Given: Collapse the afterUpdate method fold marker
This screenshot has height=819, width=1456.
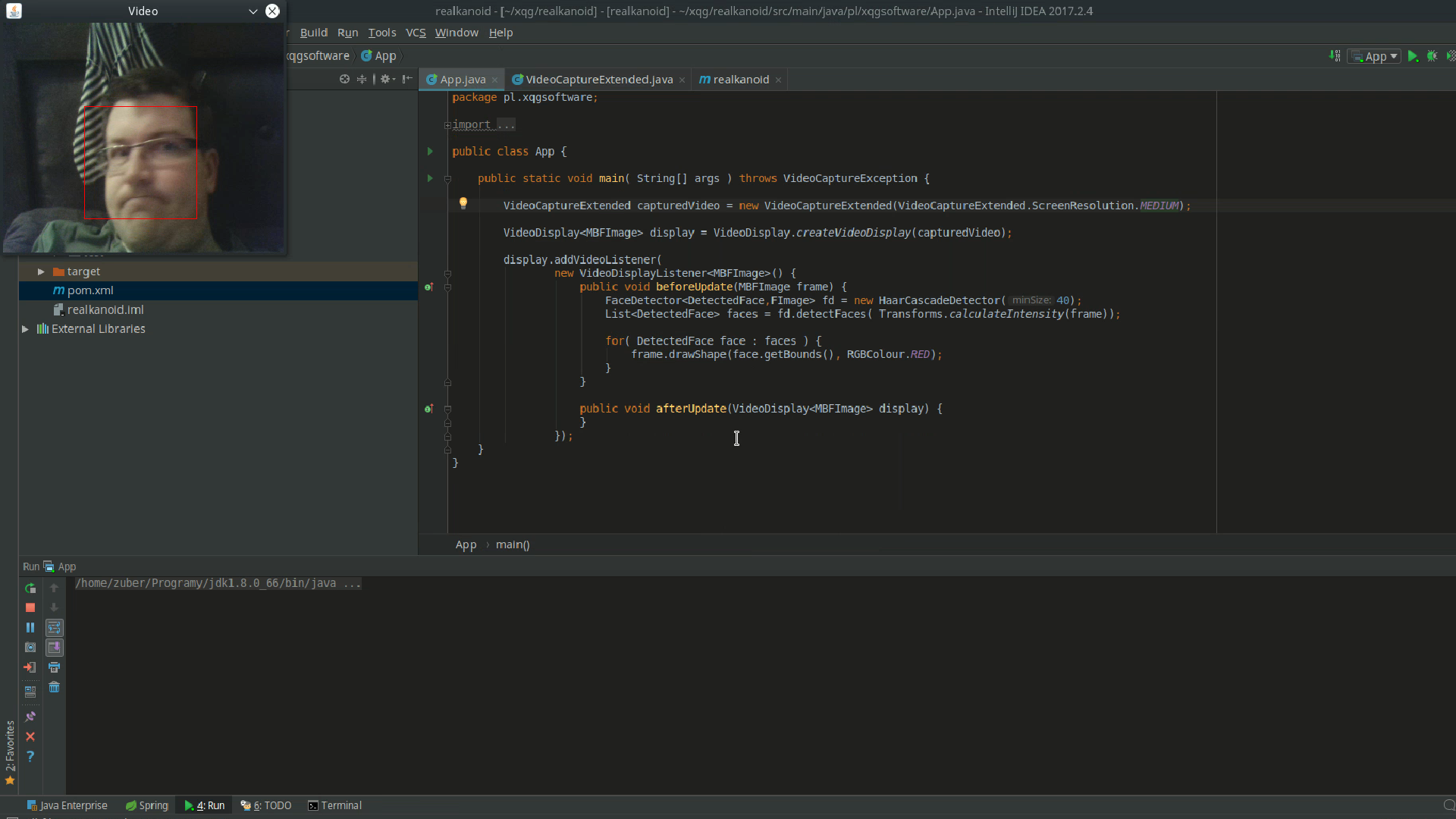Looking at the screenshot, I should pos(447,409).
